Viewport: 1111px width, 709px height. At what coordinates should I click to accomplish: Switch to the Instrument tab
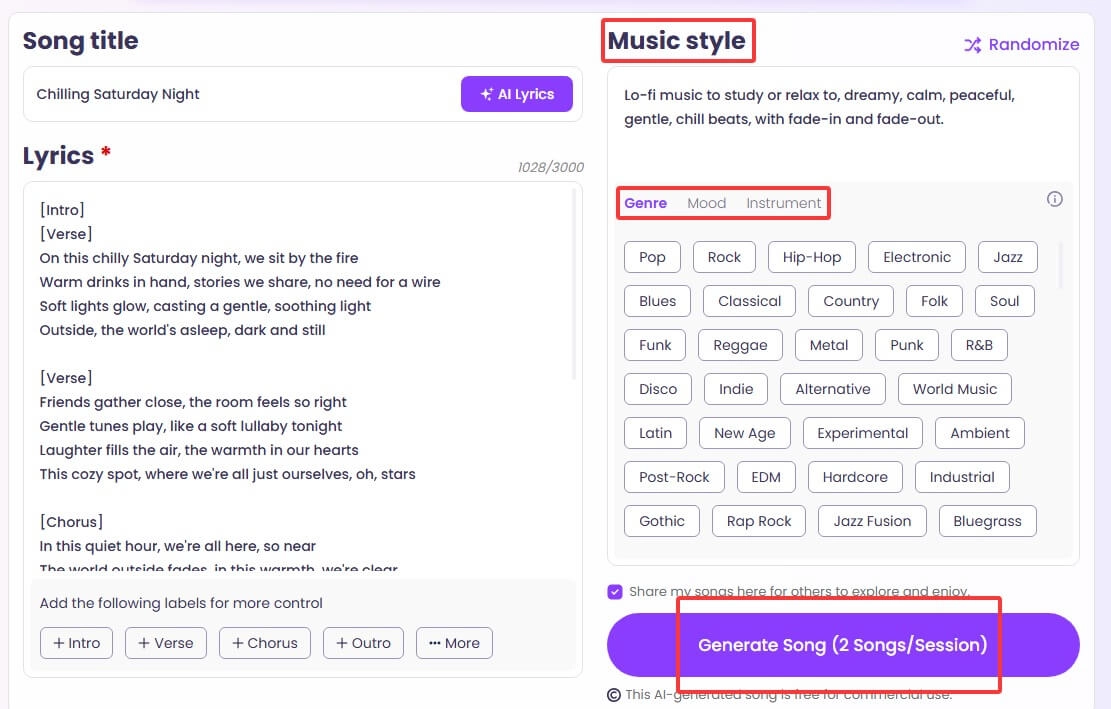[x=784, y=203]
